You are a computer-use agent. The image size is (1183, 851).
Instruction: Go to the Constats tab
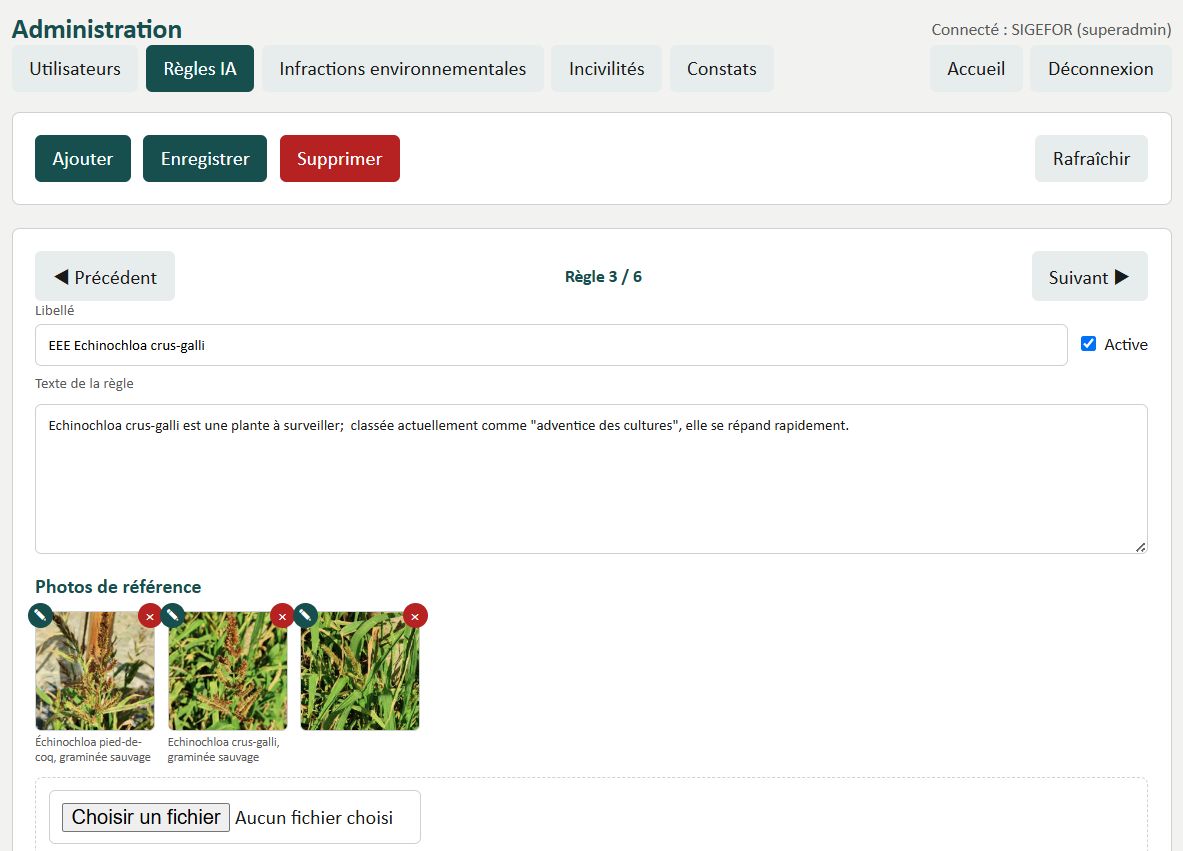[721, 69]
